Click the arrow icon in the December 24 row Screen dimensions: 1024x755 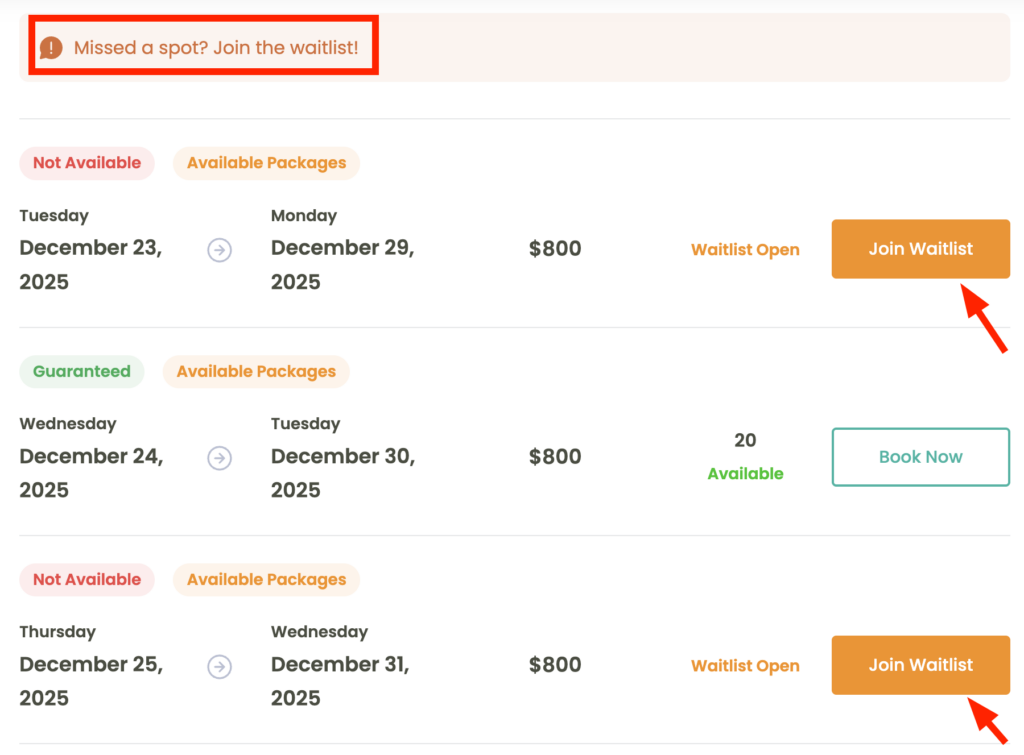(x=220, y=457)
